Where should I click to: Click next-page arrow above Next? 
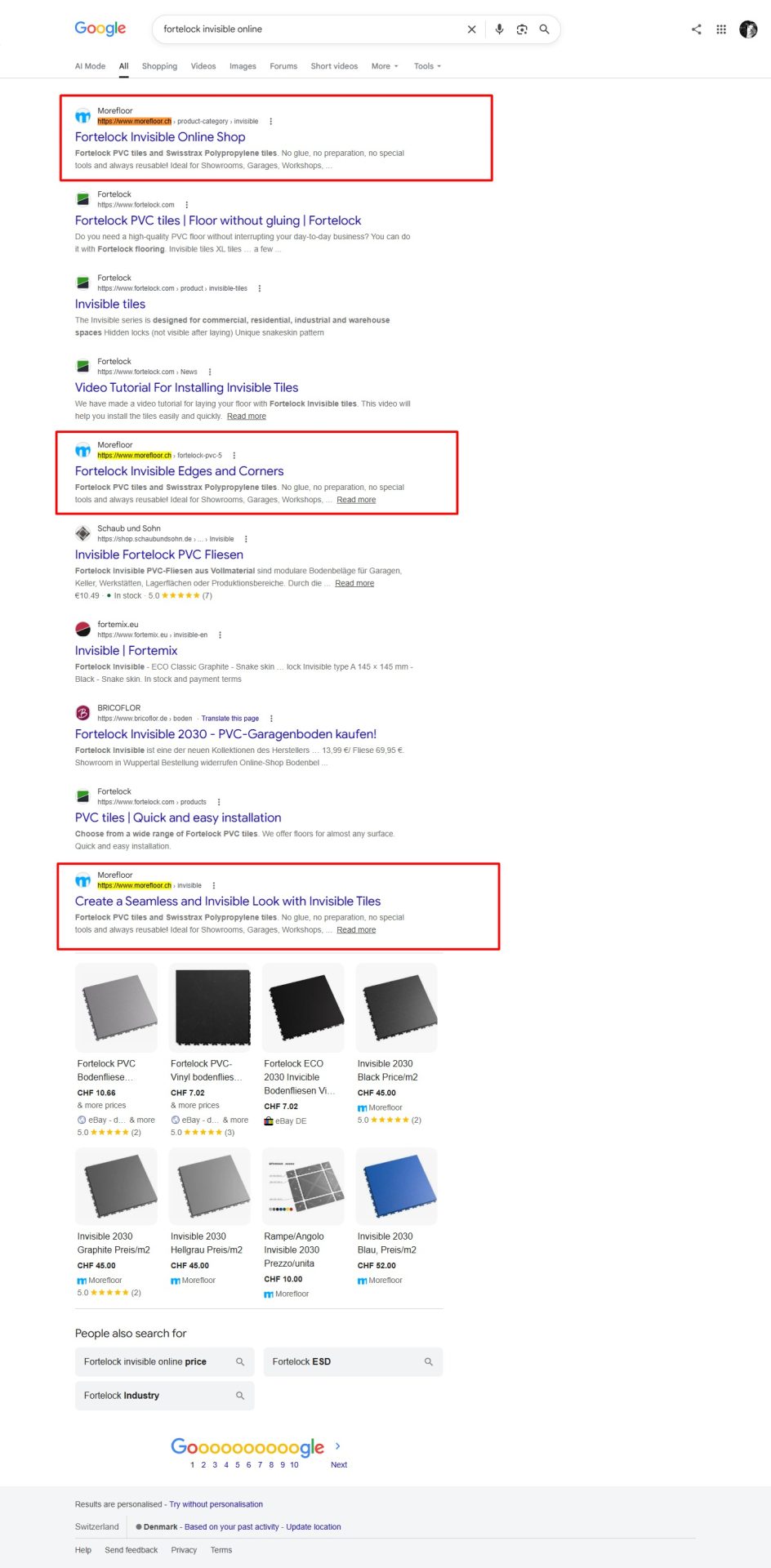pos(338,1445)
